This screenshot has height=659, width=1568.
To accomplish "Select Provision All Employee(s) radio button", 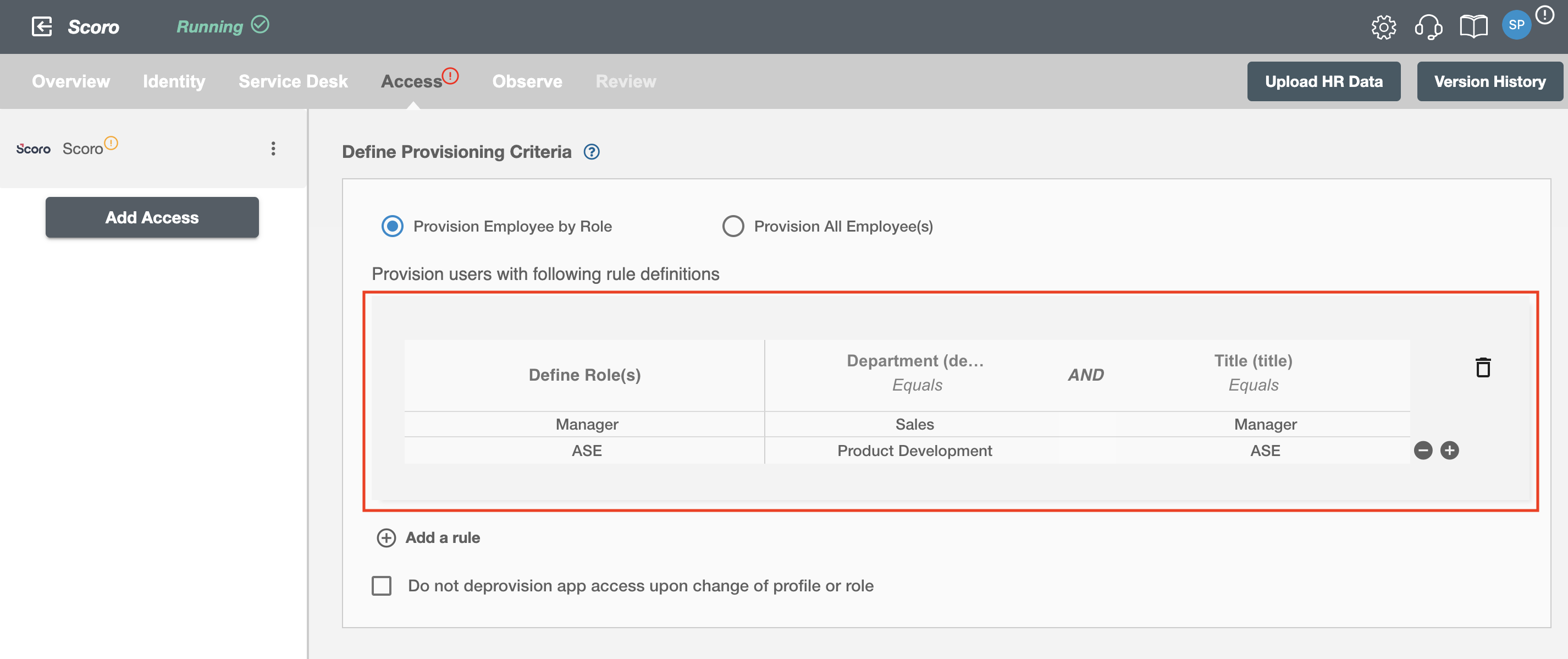I will point(733,226).
